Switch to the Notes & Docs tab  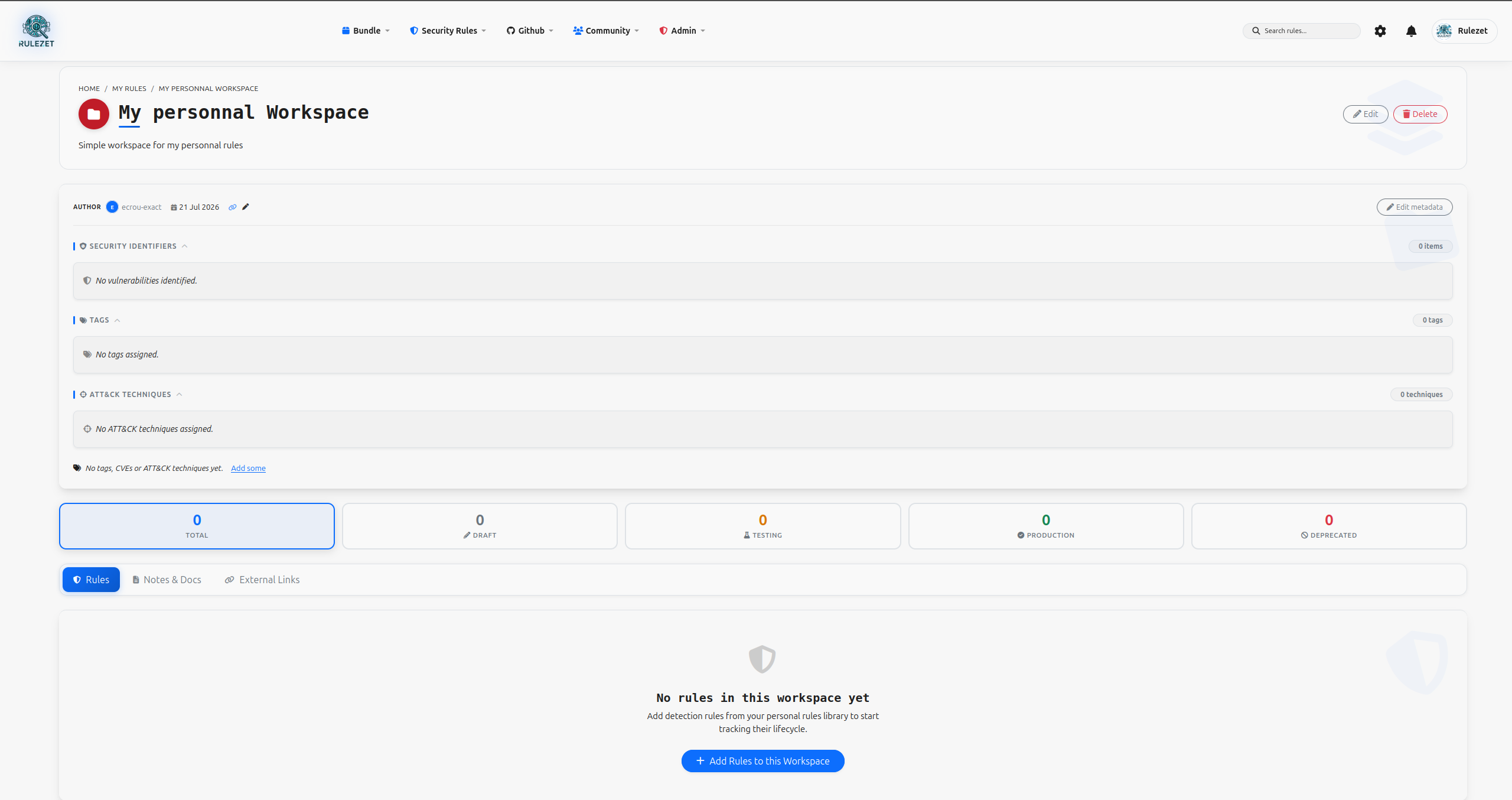[x=167, y=580]
